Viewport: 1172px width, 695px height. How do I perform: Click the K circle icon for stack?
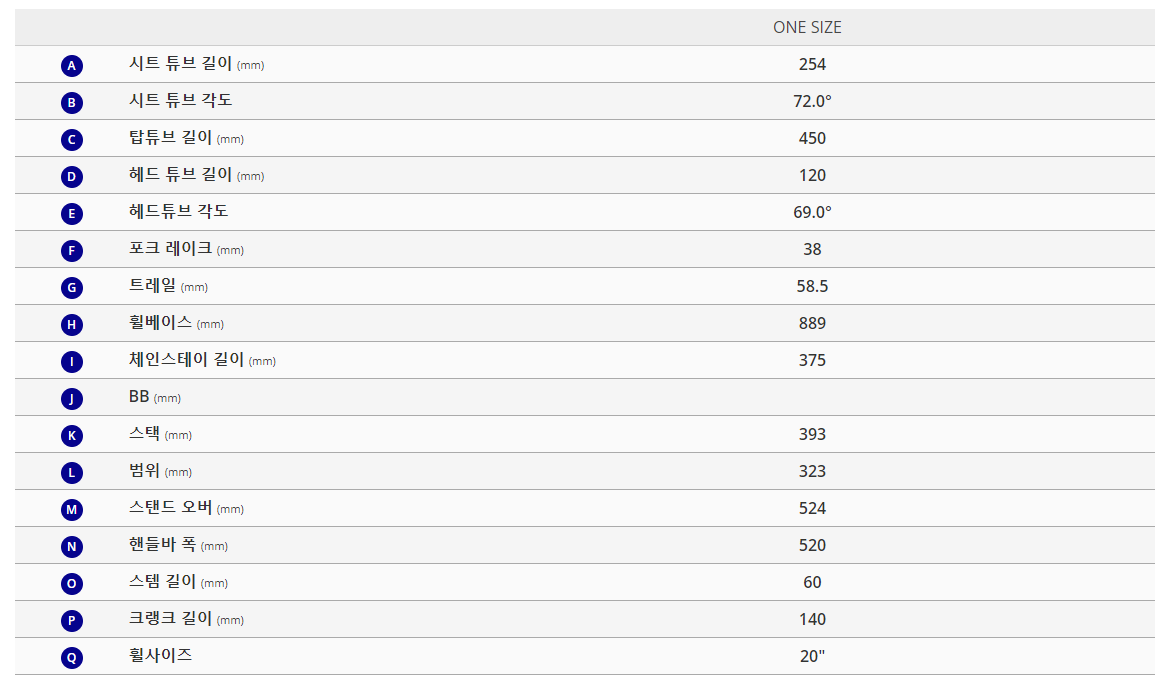pos(72,436)
